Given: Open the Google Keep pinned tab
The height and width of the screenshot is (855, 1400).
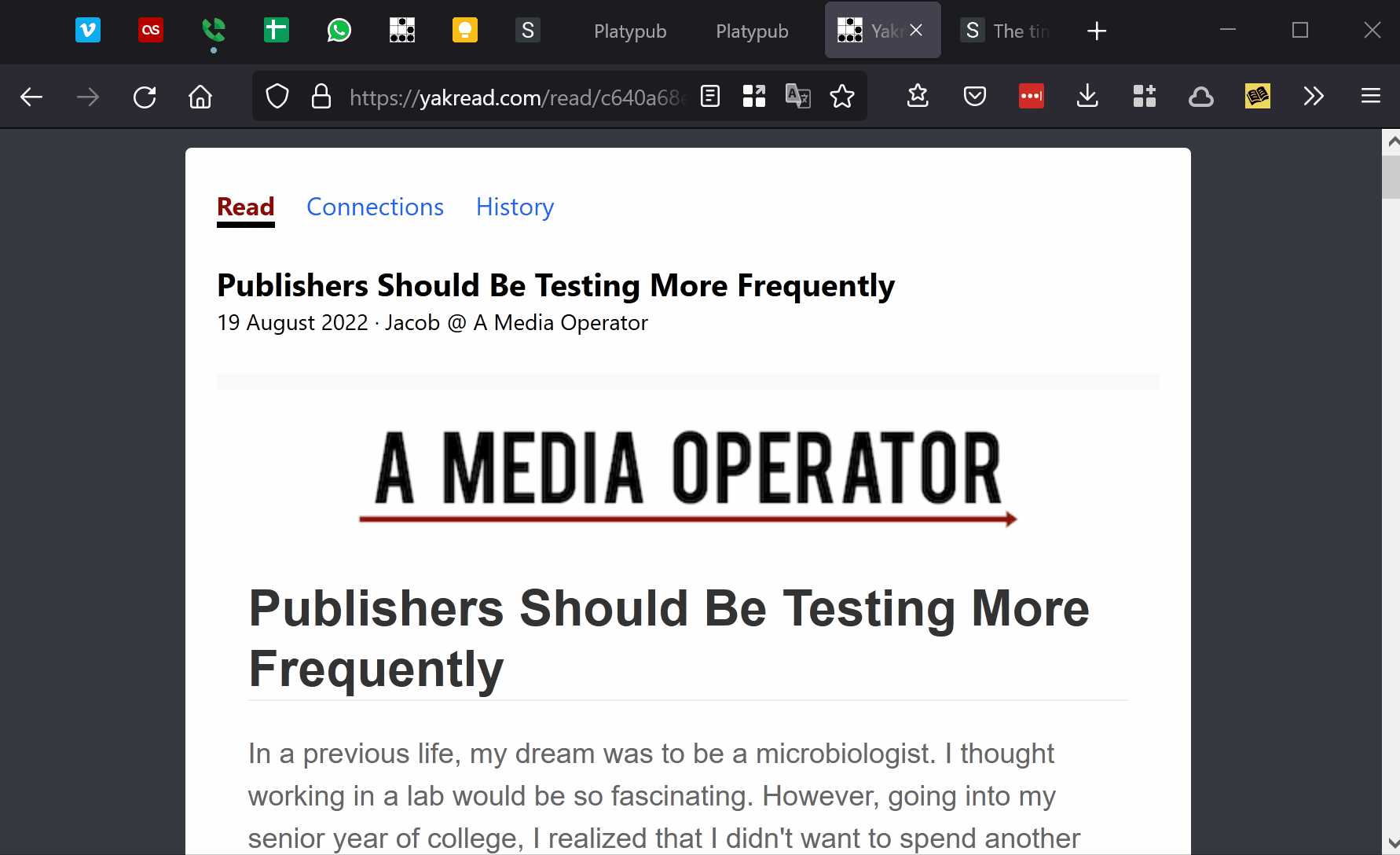Looking at the screenshot, I should pos(465,31).
